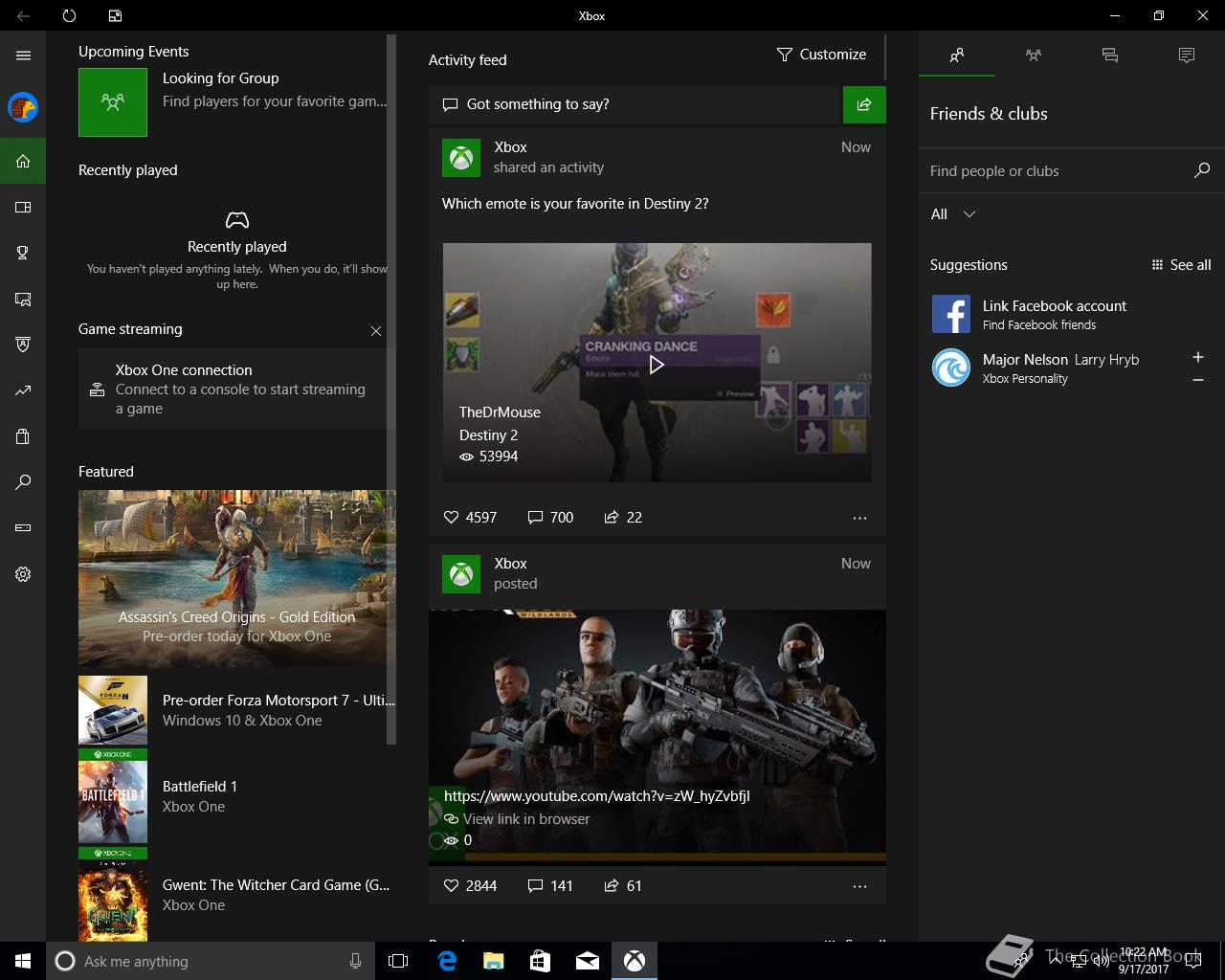Open the user profile avatar
The height and width of the screenshot is (980, 1225).
coord(23,107)
